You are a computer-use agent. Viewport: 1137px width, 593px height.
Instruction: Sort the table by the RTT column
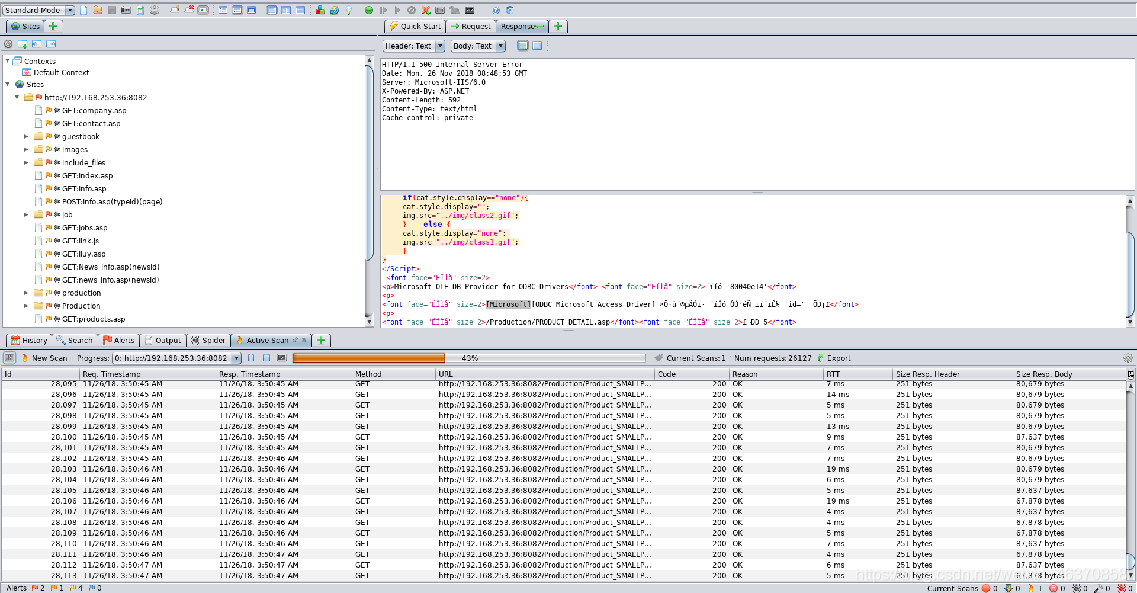tap(858, 374)
